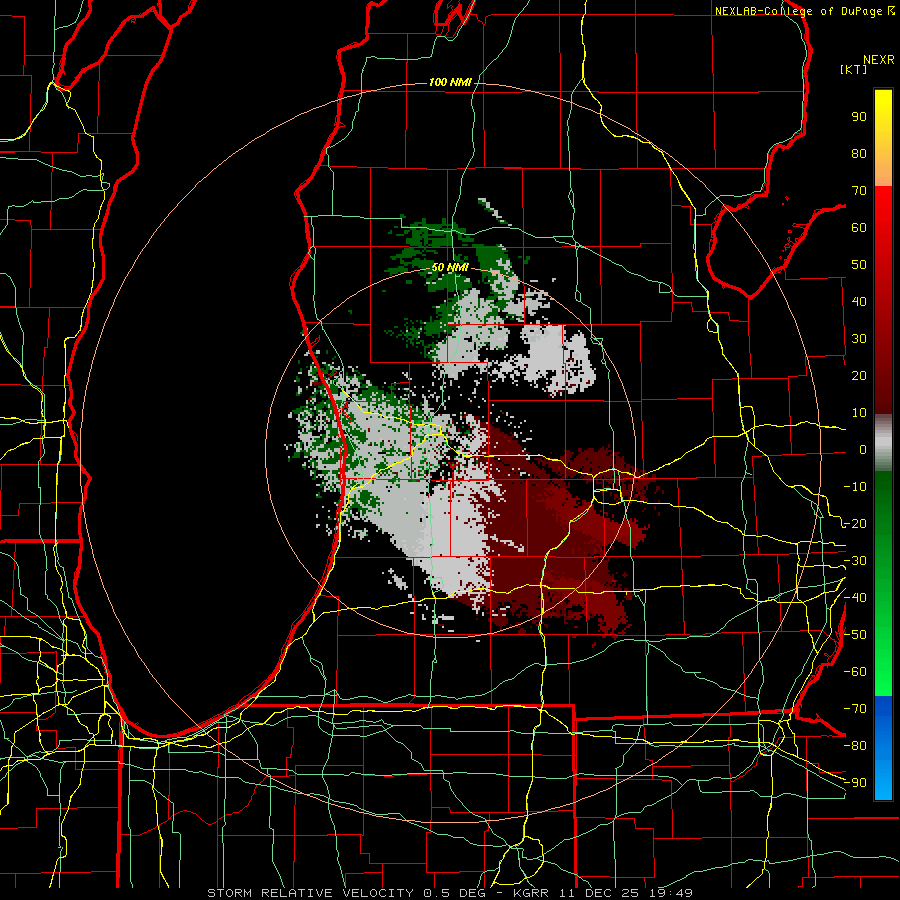This screenshot has width=900, height=900.
Task: Pick the -60 scale label
Action: click(x=855, y=672)
